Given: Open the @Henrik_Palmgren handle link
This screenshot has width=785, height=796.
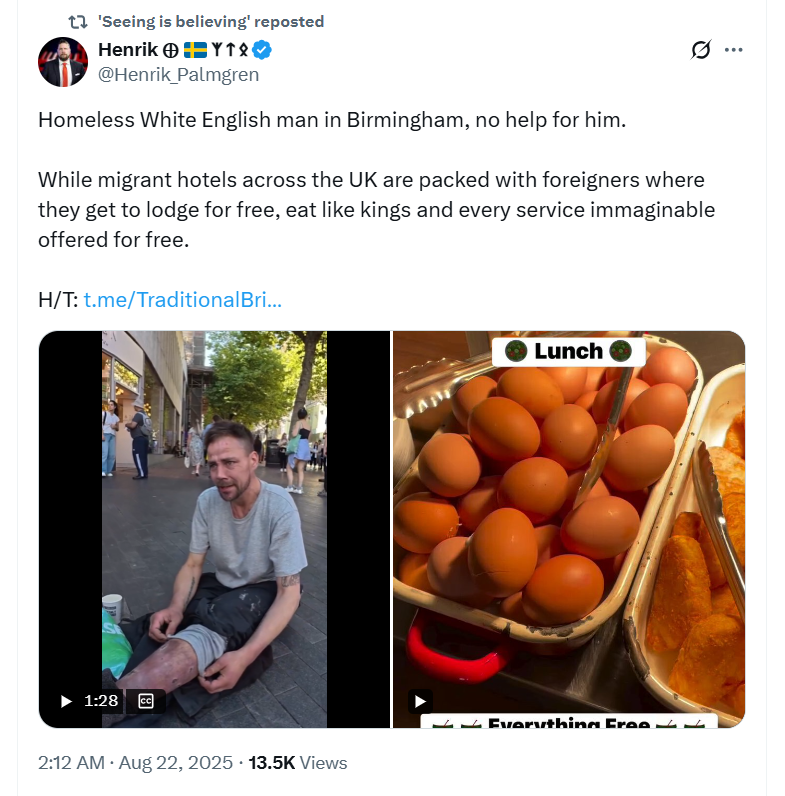Looking at the screenshot, I should coord(178,74).
